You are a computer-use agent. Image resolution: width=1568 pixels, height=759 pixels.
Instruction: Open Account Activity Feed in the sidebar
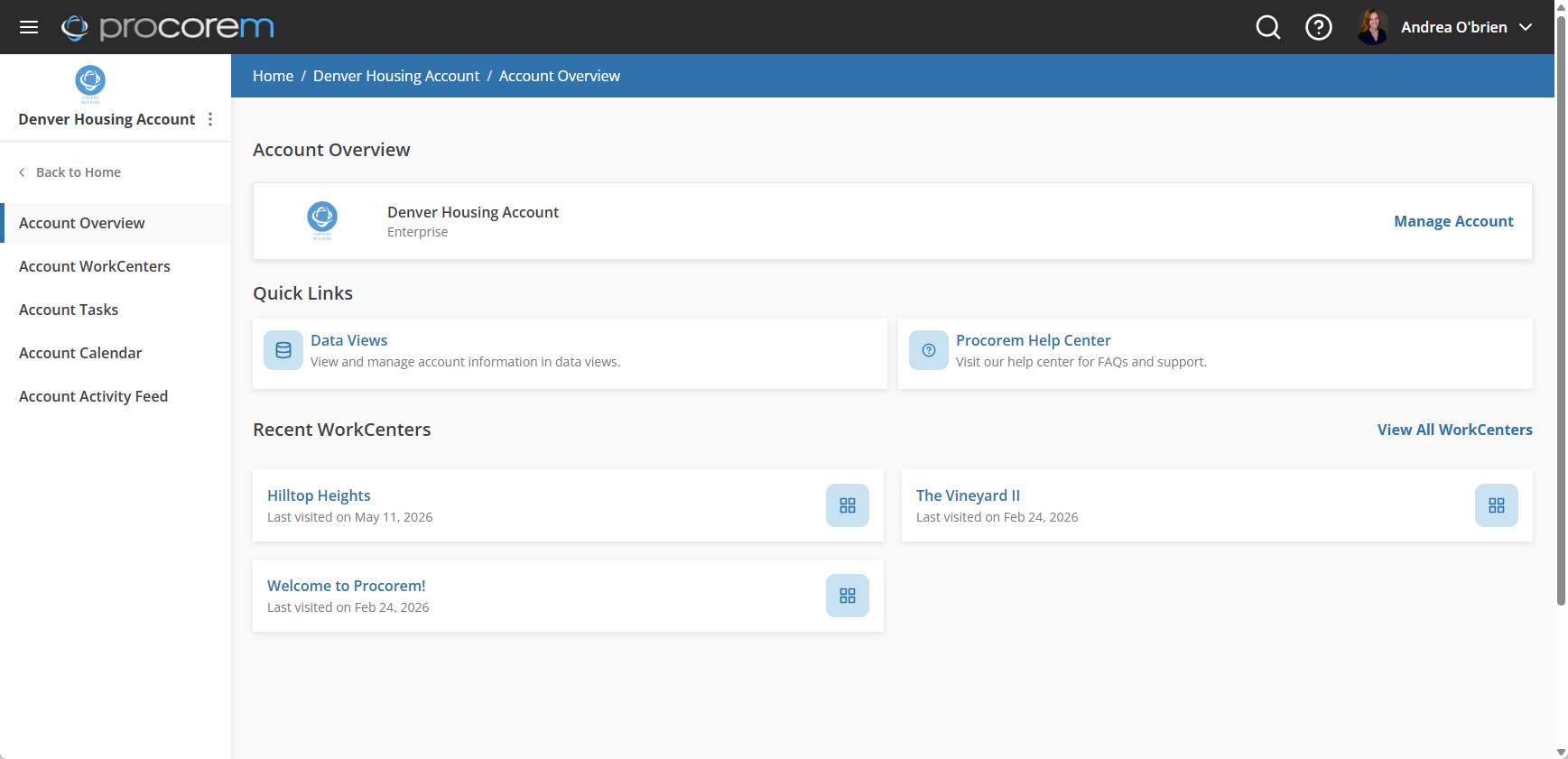[x=116, y=396]
